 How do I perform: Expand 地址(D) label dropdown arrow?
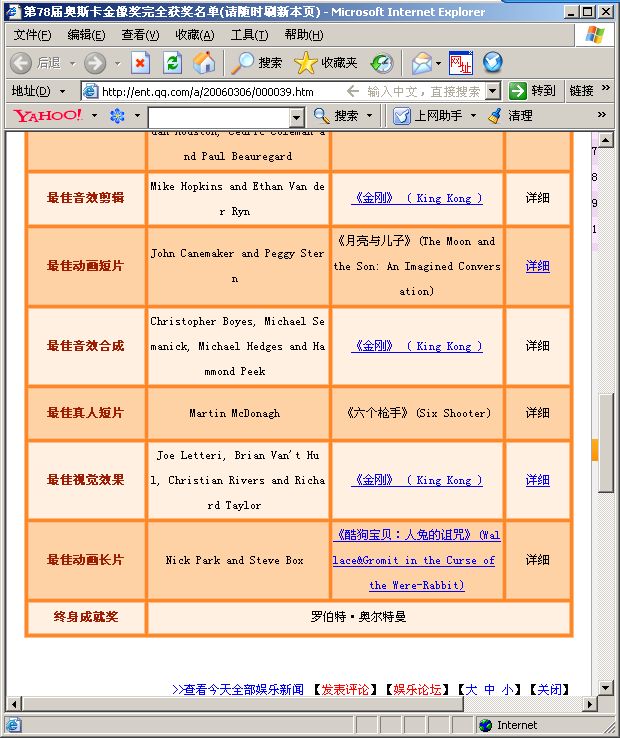click(63, 91)
